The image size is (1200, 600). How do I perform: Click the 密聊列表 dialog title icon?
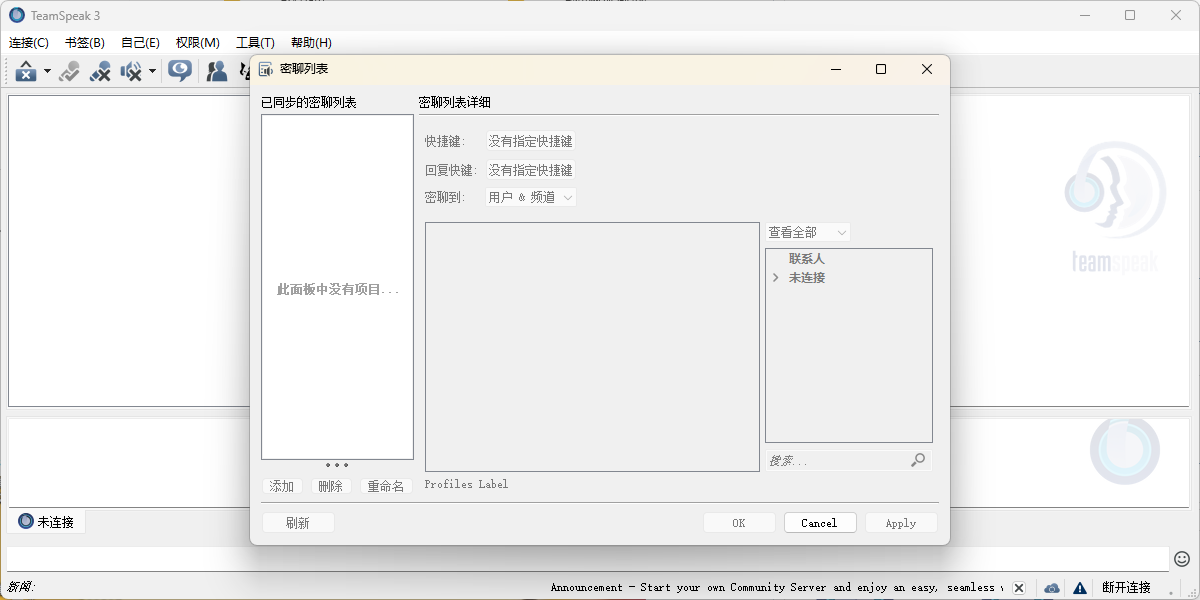click(x=266, y=69)
